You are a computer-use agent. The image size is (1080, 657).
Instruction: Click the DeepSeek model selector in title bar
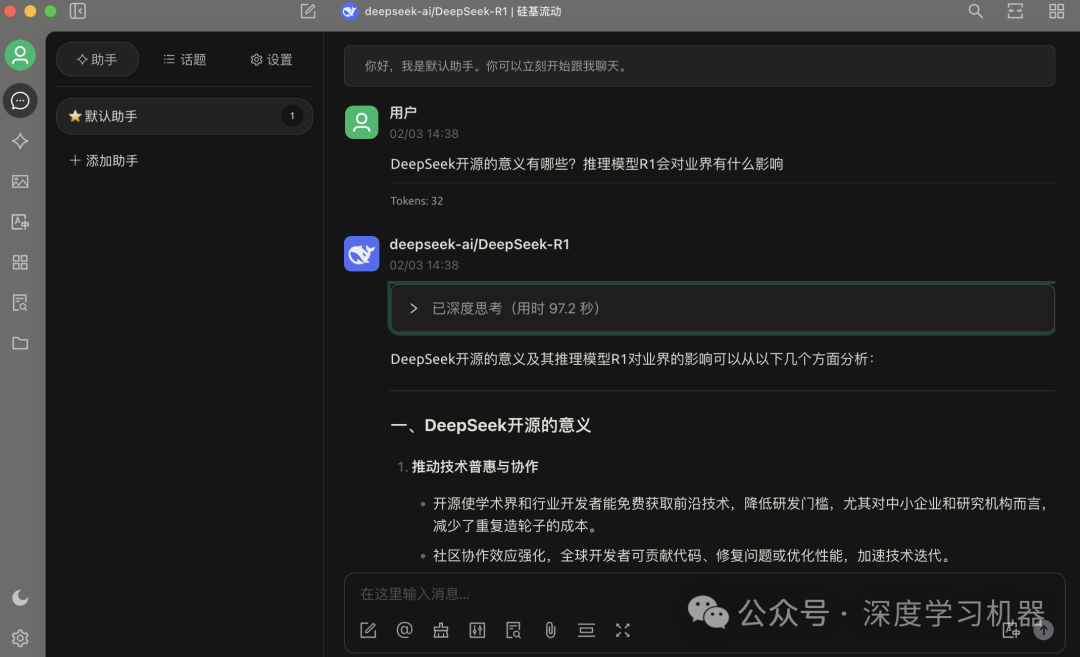point(452,11)
